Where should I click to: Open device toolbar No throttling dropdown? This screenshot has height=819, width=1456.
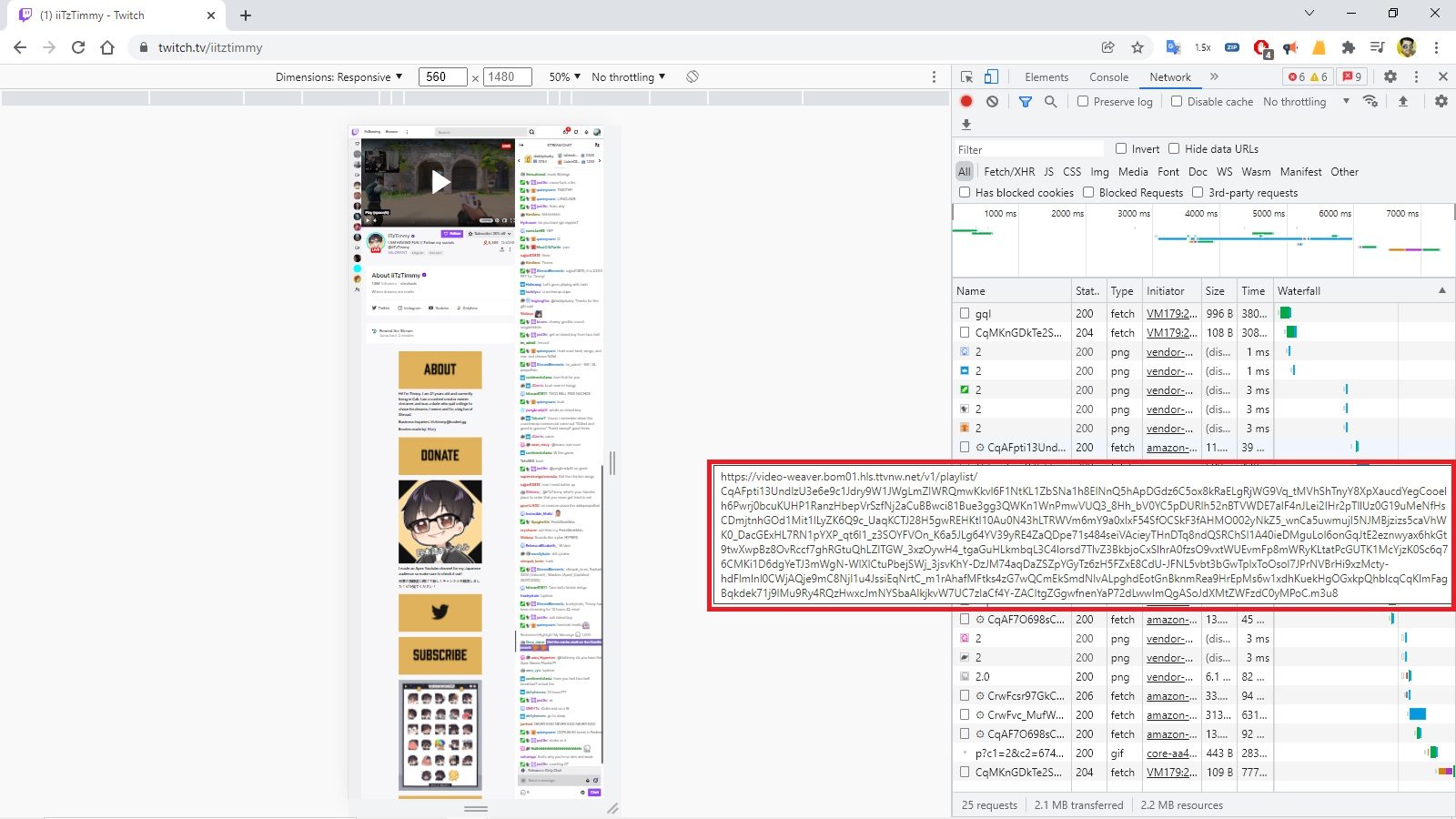628,77
